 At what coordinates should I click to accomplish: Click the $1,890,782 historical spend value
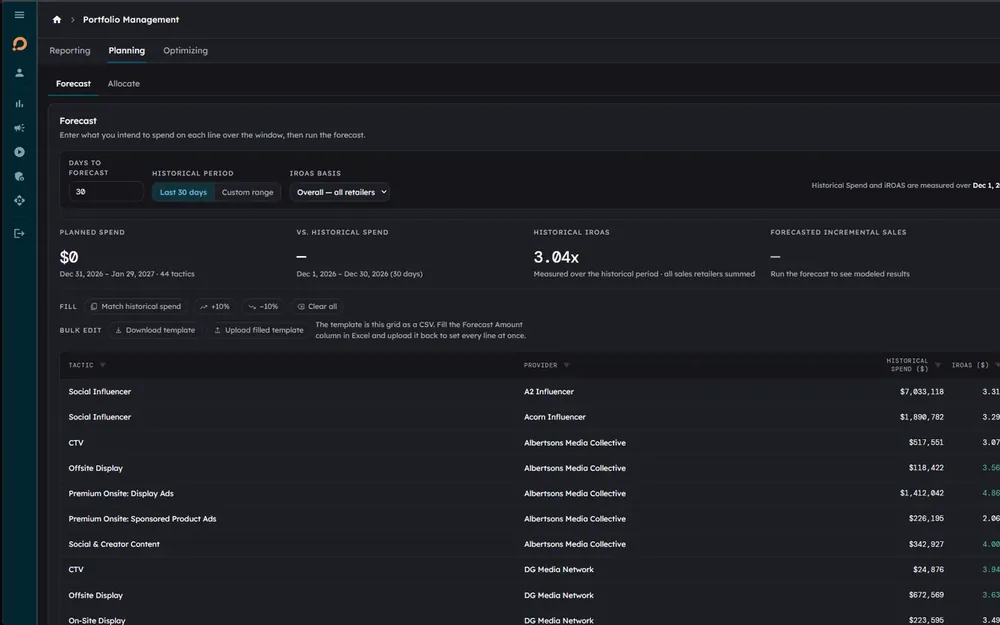tap(922, 417)
